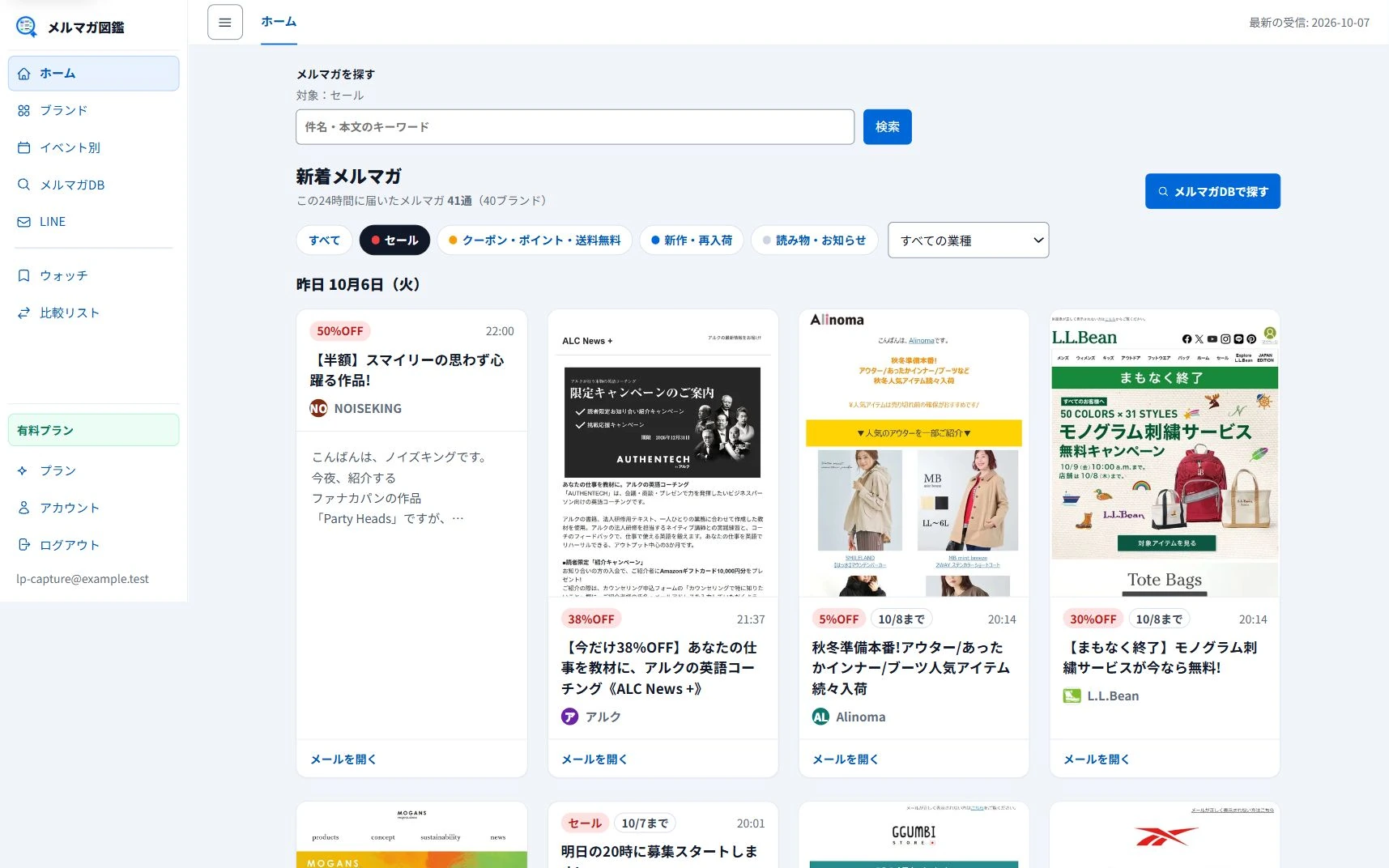This screenshot has width=1389, height=868.
Task: Click the L.L.Bean brand avatar icon
Action: point(1072,696)
